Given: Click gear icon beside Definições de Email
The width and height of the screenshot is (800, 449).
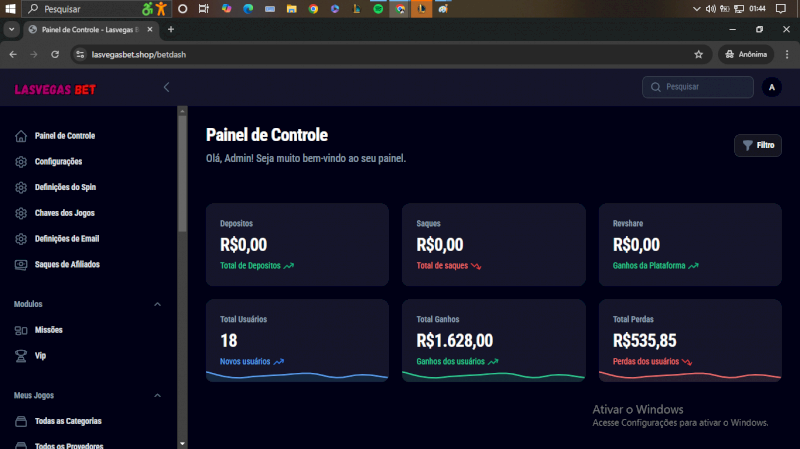Looking at the screenshot, I should click(21, 239).
